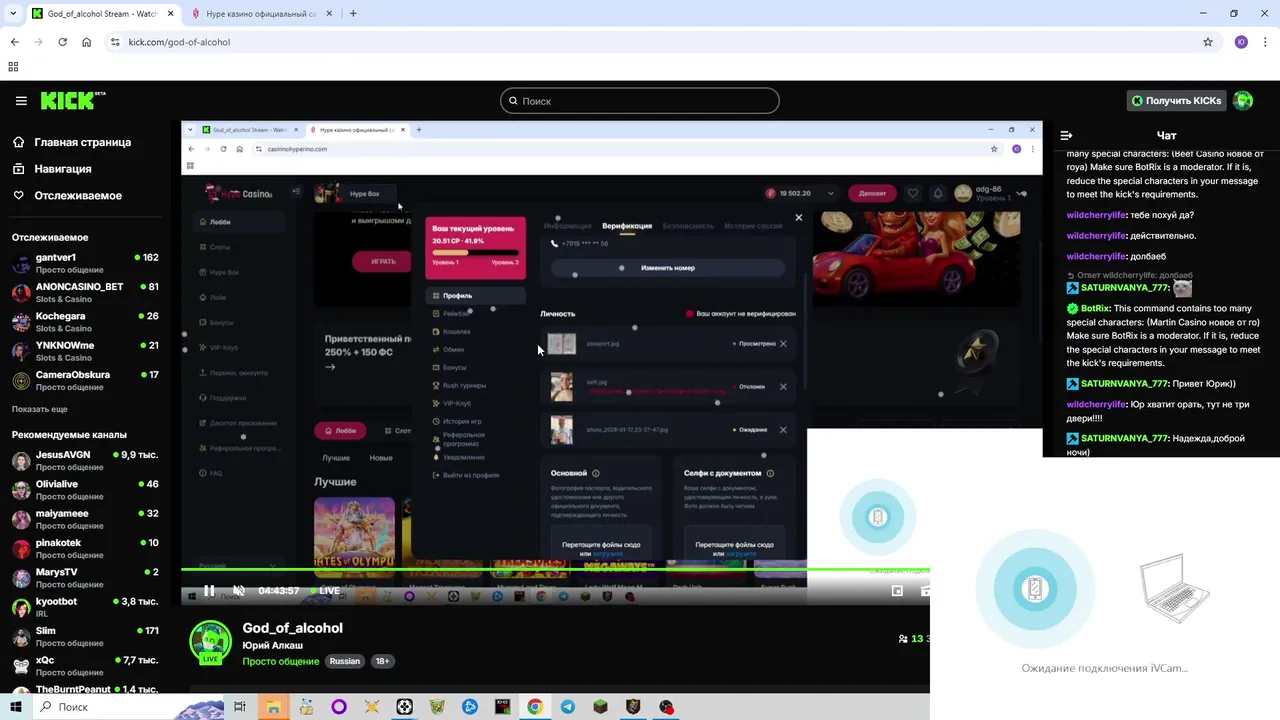The width and height of the screenshot is (1280, 720).
Task: Click the Kick search field
Action: (x=640, y=101)
